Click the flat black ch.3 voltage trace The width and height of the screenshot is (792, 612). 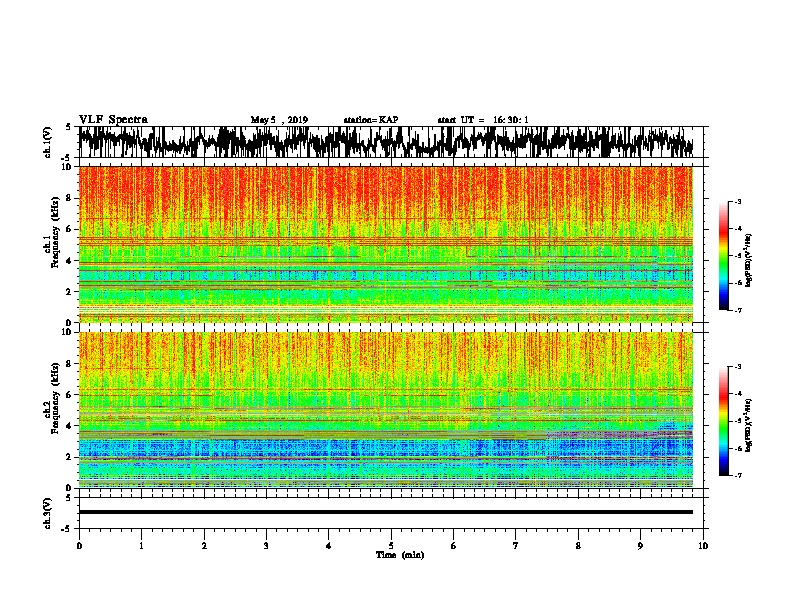[386, 512]
